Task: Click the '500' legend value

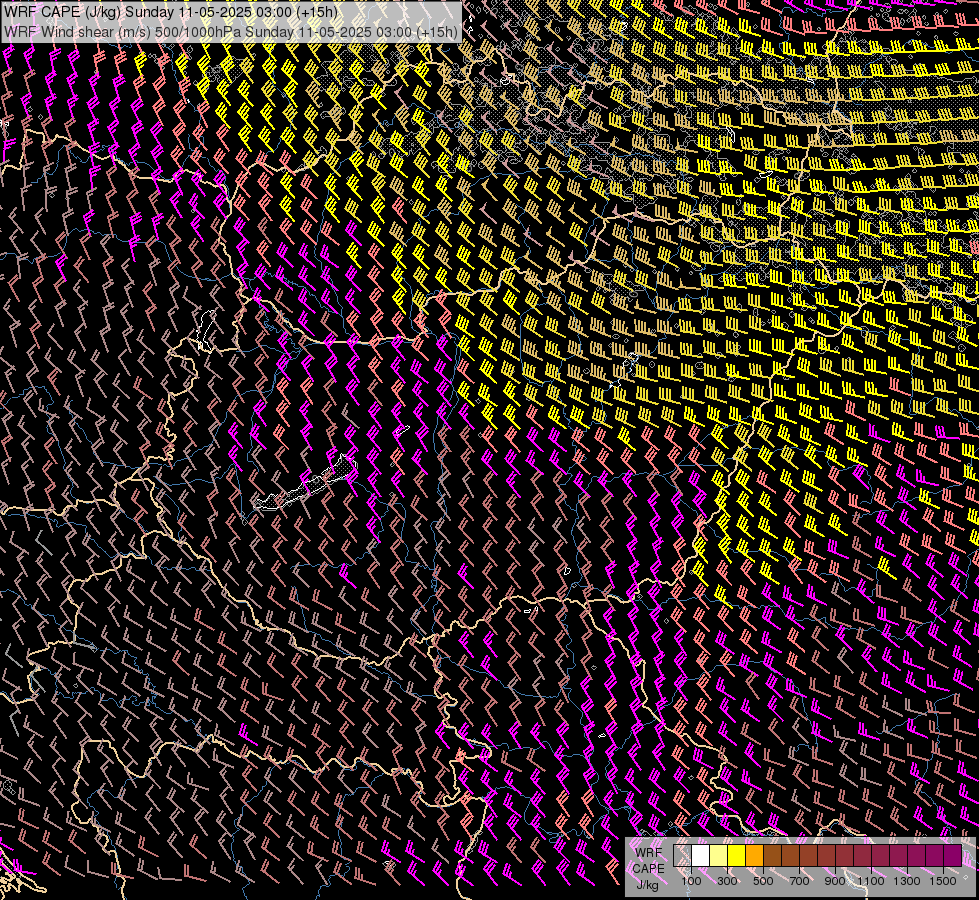Action: [763, 881]
